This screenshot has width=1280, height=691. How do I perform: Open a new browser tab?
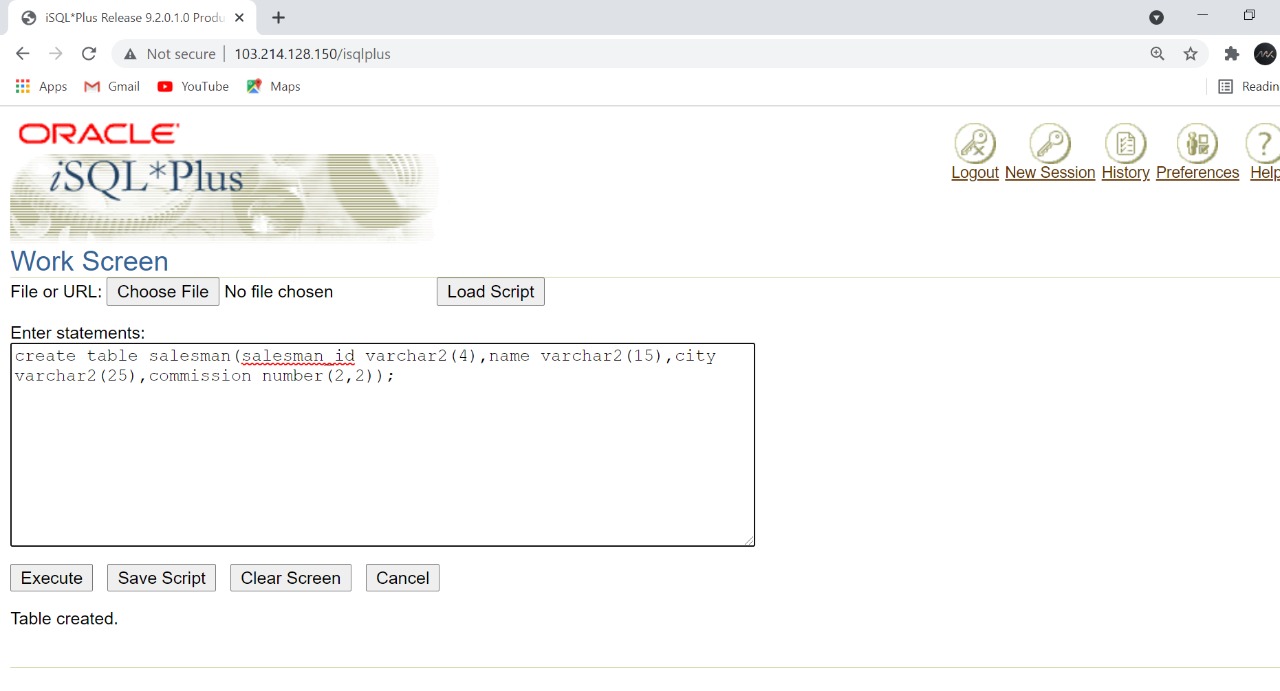[x=278, y=18]
